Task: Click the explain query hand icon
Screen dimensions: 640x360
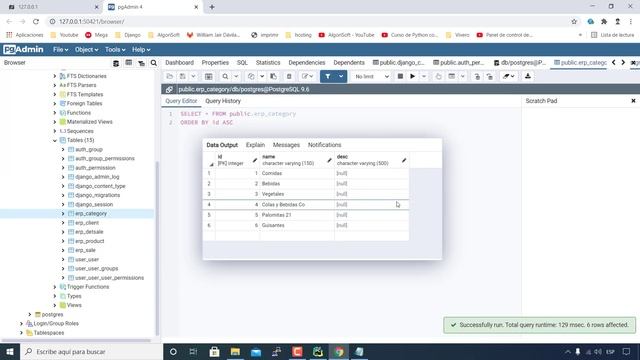Action: [438, 76]
